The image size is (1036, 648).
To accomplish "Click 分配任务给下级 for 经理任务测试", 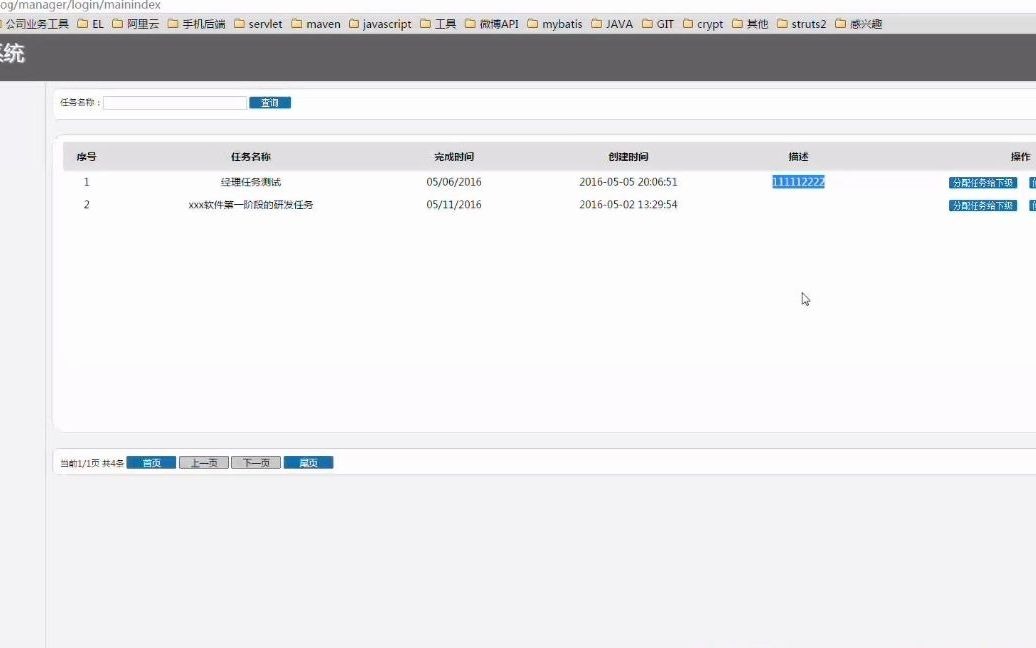I will (x=983, y=182).
